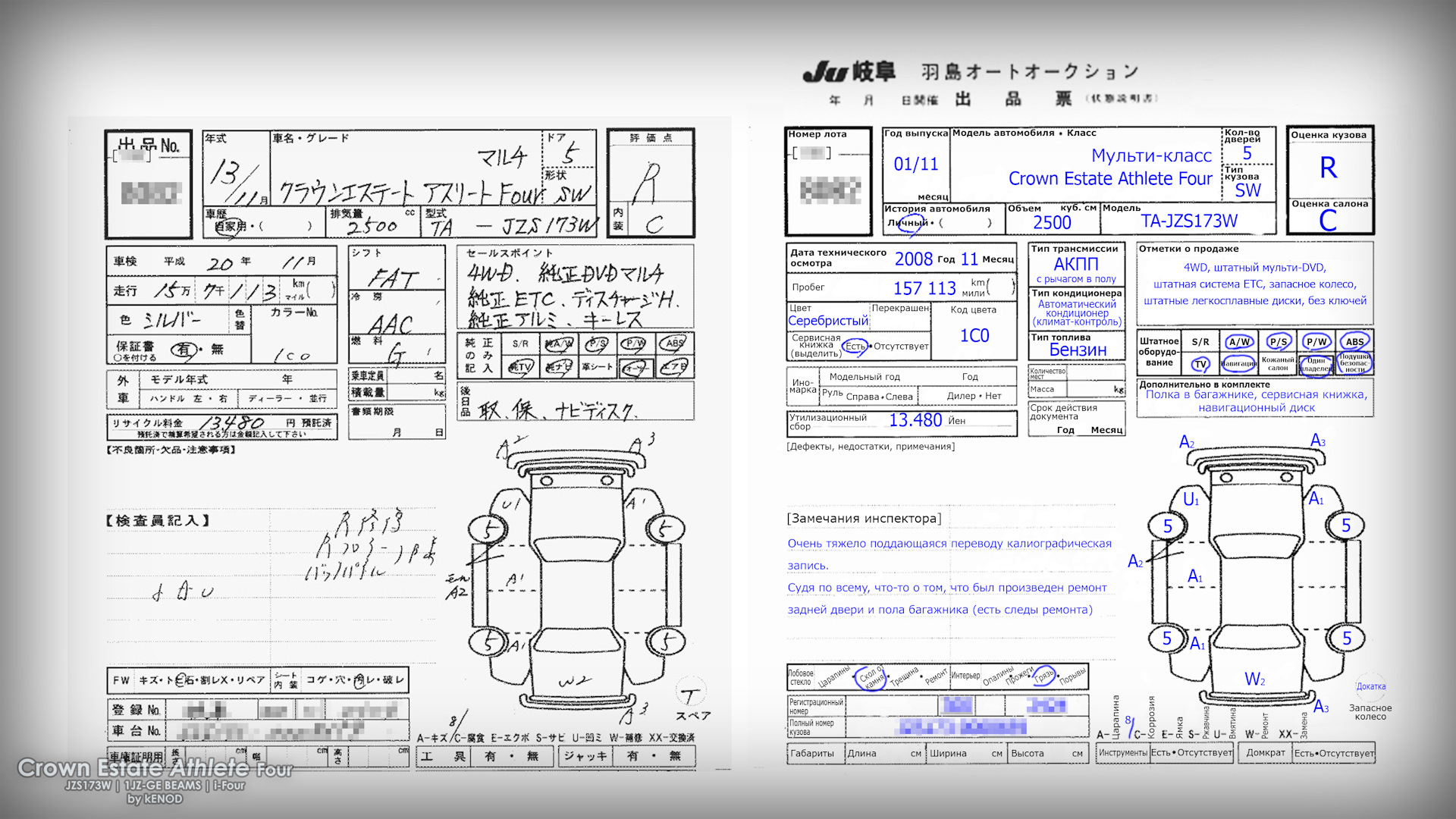Click the uncircled 'S/R' cell in translation
Image resolution: width=1456 pixels, height=819 pixels.
pos(1200,342)
